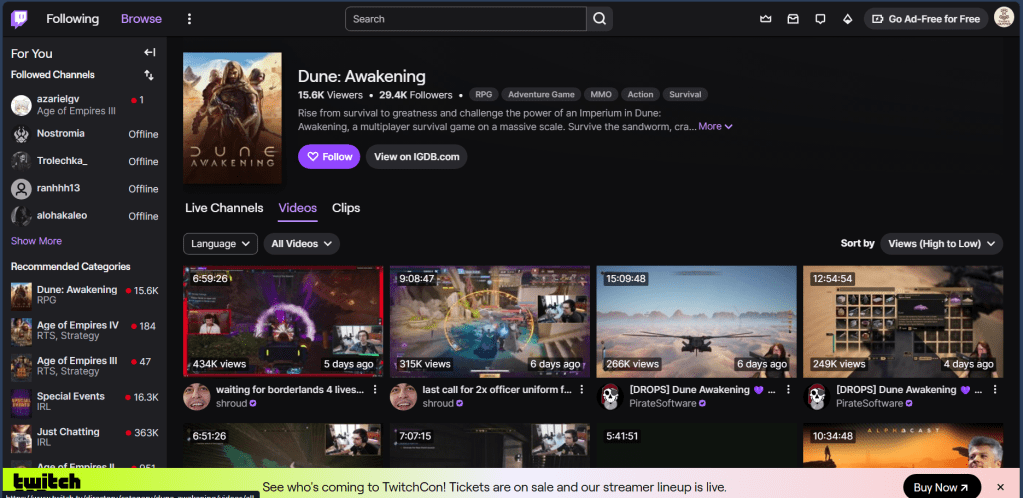Image resolution: width=1023 pixels, height=498 pixels.
Task: Click alohakaleo channel avatar
Action: tap(21, 216)
